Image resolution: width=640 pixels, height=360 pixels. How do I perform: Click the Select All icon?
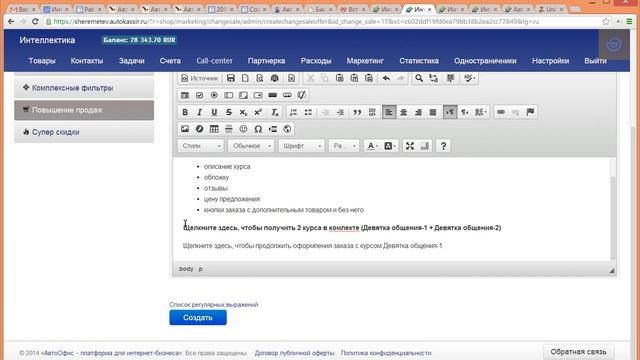click(x=451, y=78)
